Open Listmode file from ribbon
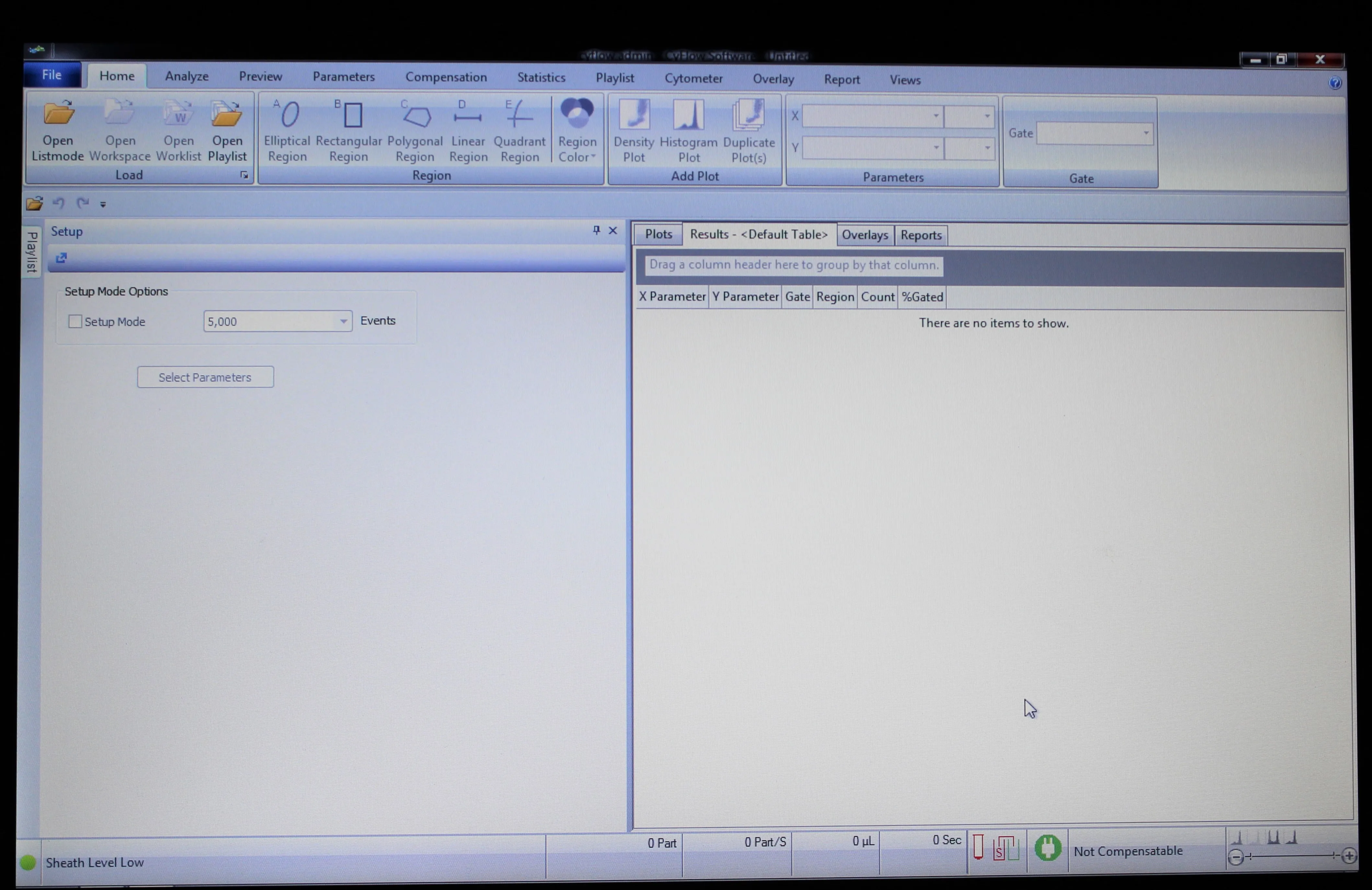Image resolution: width=1372 pixels, height=890 pixels. [x=58, y=131]
